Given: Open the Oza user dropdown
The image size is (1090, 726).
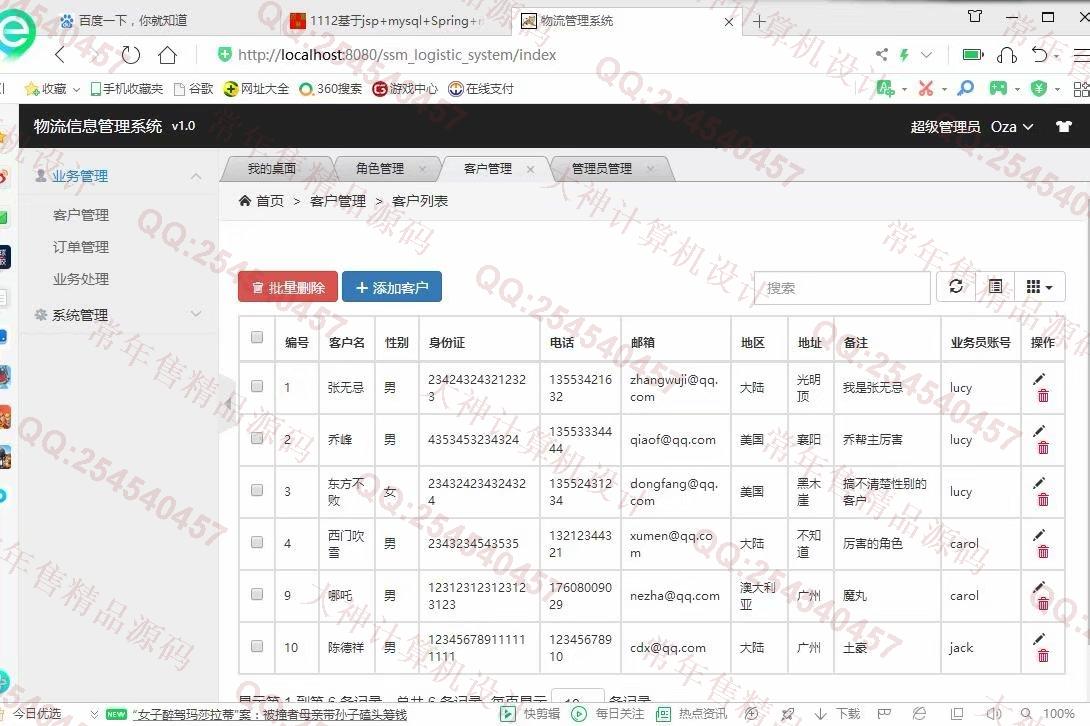Looking at the screenshot, I should point(1011,127).
